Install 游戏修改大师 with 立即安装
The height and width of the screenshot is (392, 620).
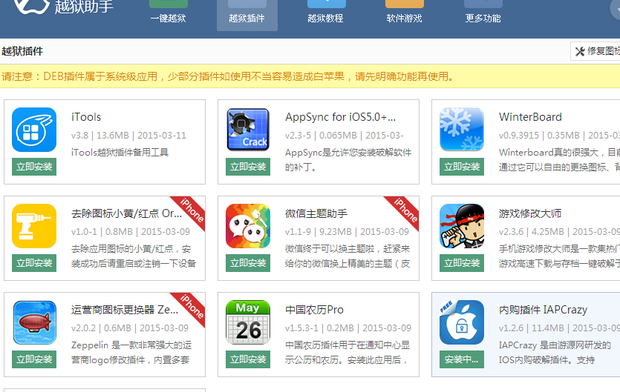(462, 263)
